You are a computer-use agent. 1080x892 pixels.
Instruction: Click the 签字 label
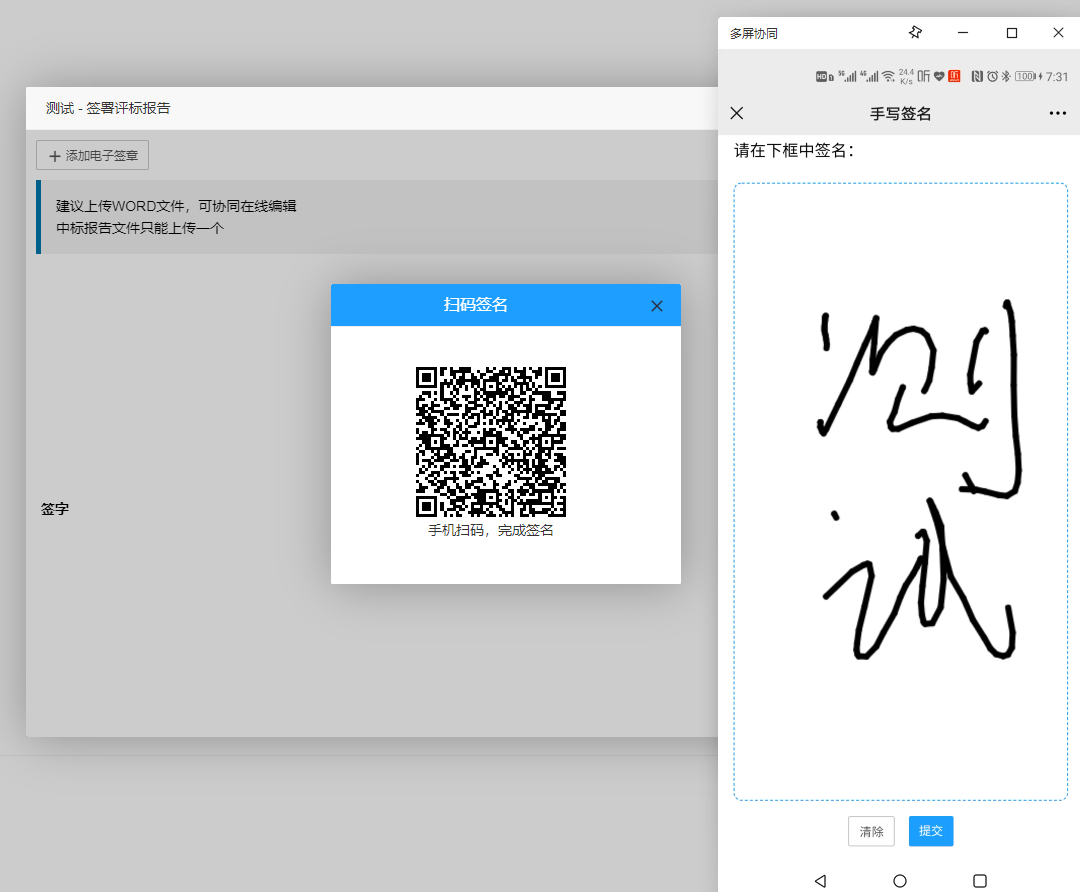coord(54,509)
